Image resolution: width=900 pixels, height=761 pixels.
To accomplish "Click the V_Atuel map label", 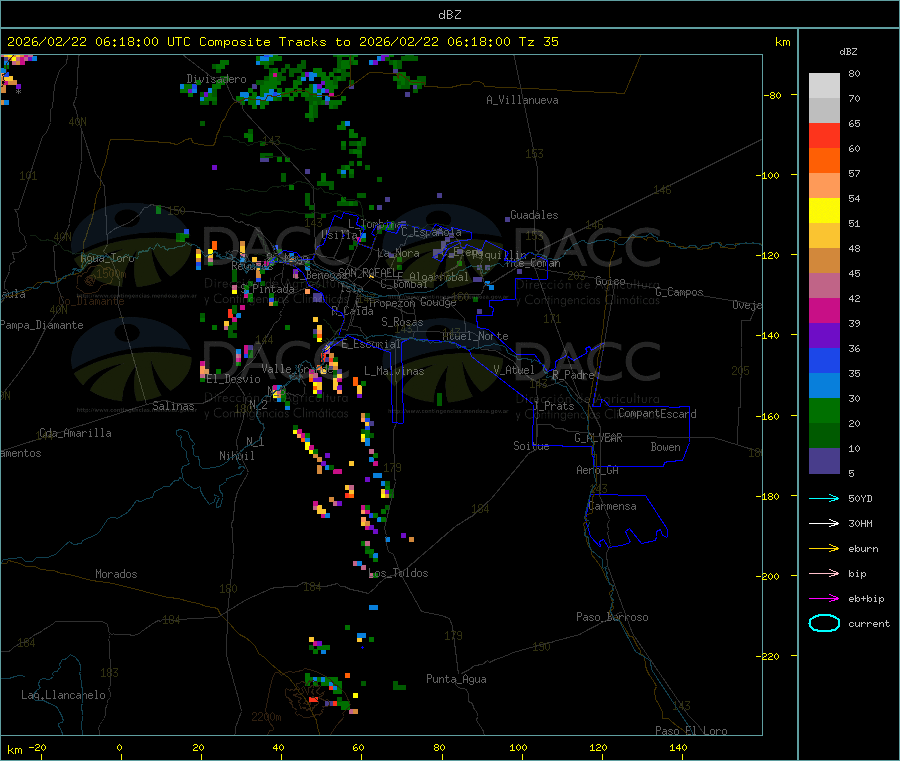I will click(x=514, y=370).
